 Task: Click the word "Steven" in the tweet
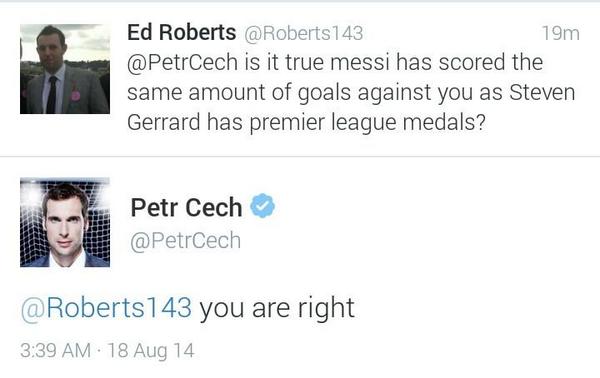(x=542, y=93)
